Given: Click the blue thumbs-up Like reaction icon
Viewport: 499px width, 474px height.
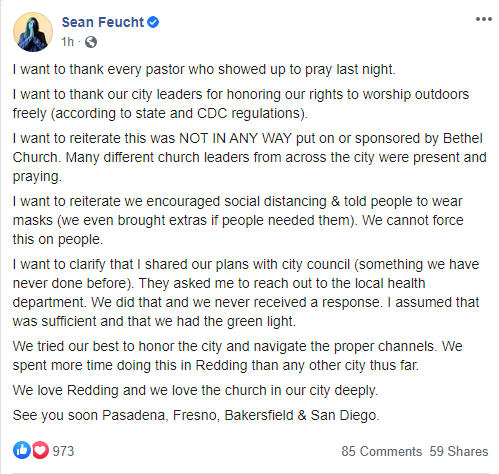Looking at the screenshot, I should pos(22,450).
